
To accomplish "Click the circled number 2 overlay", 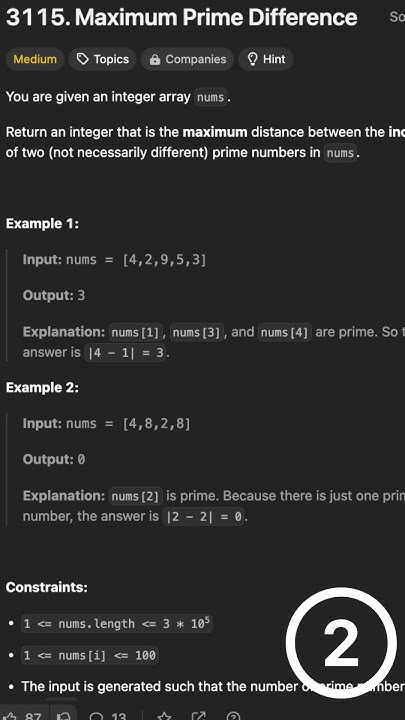I will pos(341,643).
